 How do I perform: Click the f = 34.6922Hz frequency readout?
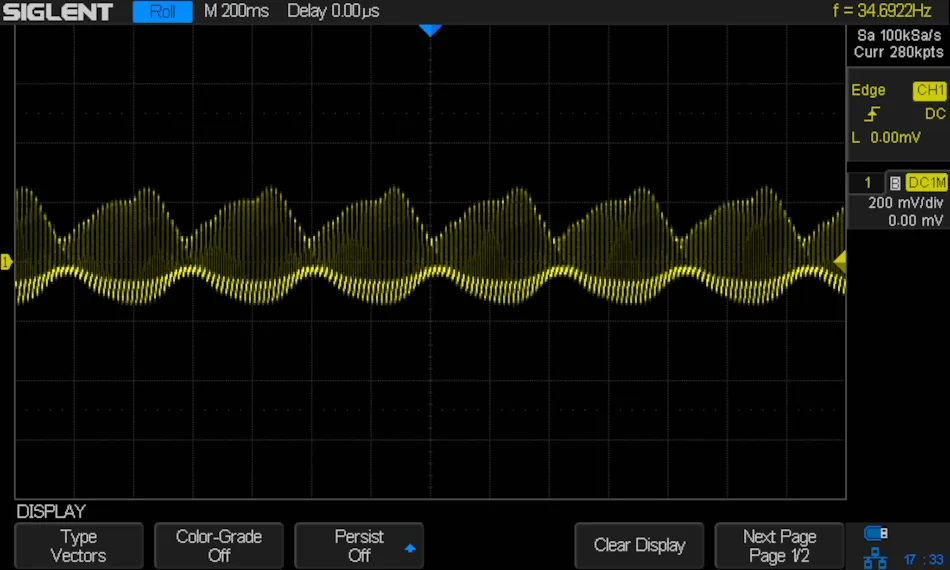882,10
